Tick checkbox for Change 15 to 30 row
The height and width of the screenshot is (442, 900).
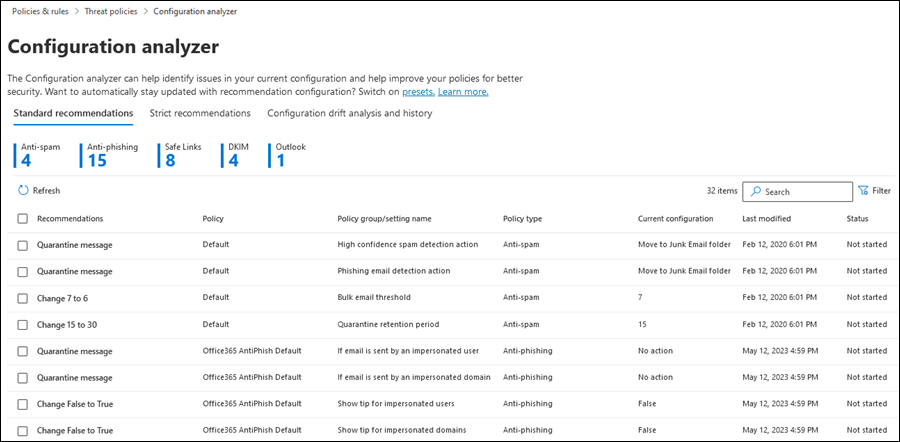point(23,324)
